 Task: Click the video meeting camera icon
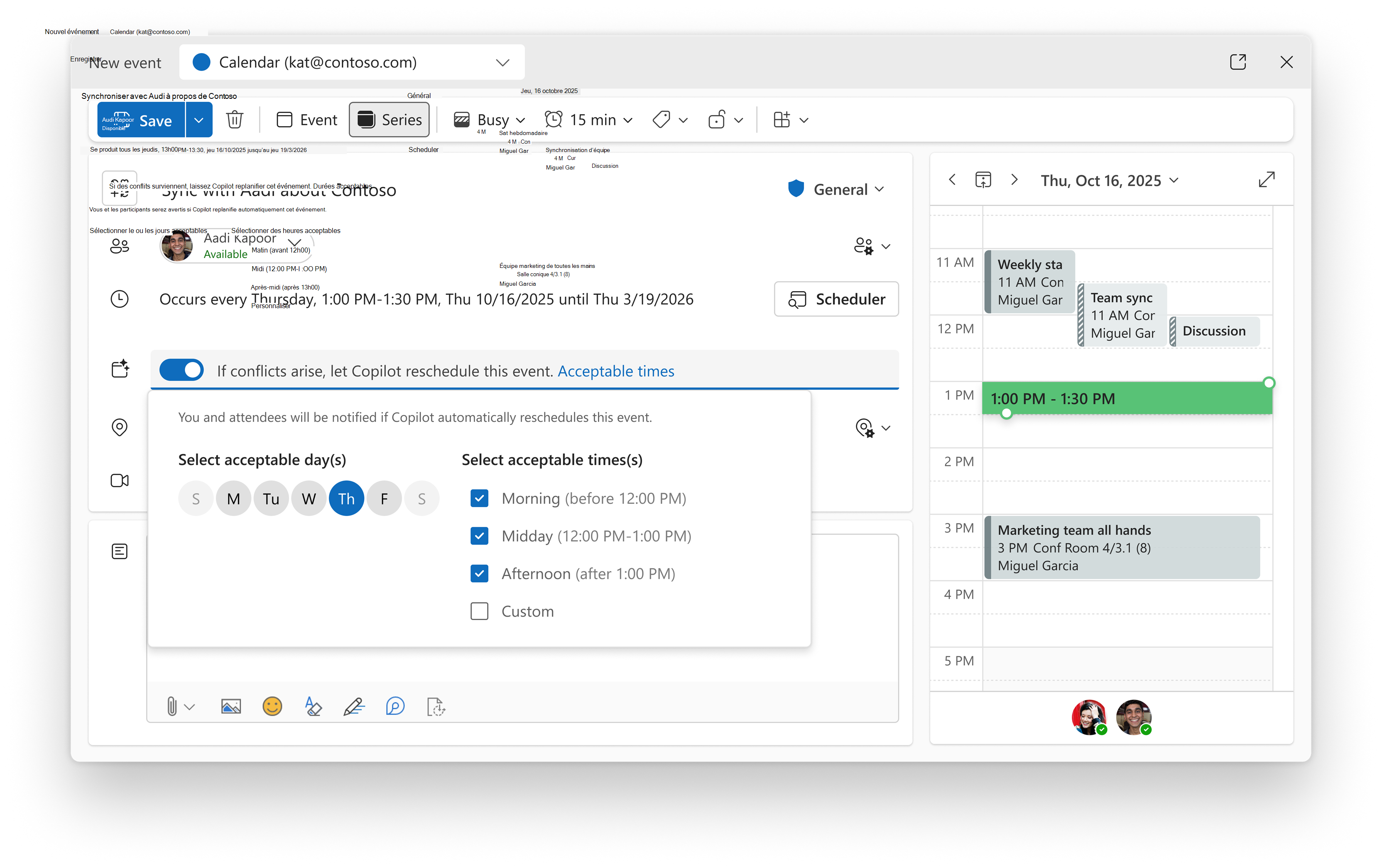coord(119,481)
